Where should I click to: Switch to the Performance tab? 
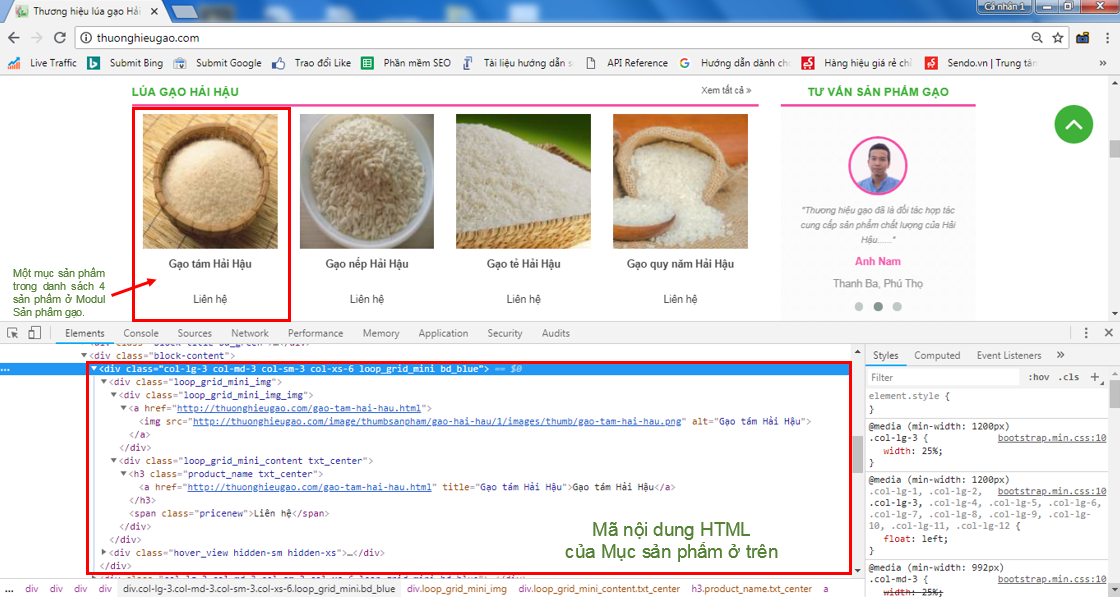[x=316, y=333]
